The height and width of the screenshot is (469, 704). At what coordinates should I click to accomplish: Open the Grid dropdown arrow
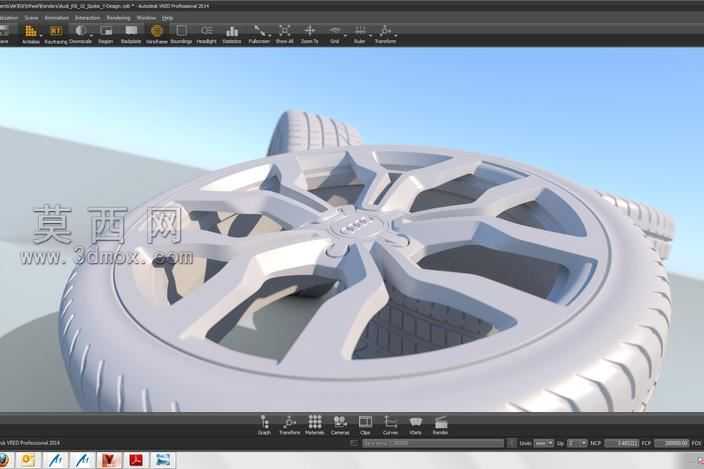click(345, 35)
